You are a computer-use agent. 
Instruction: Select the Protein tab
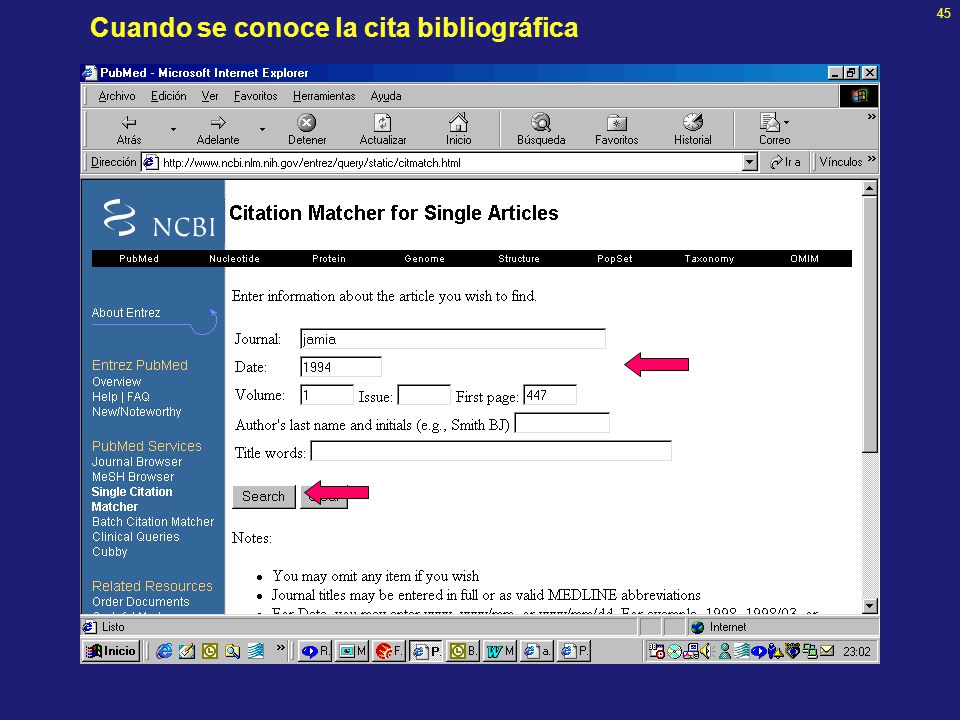coord(329,258)
